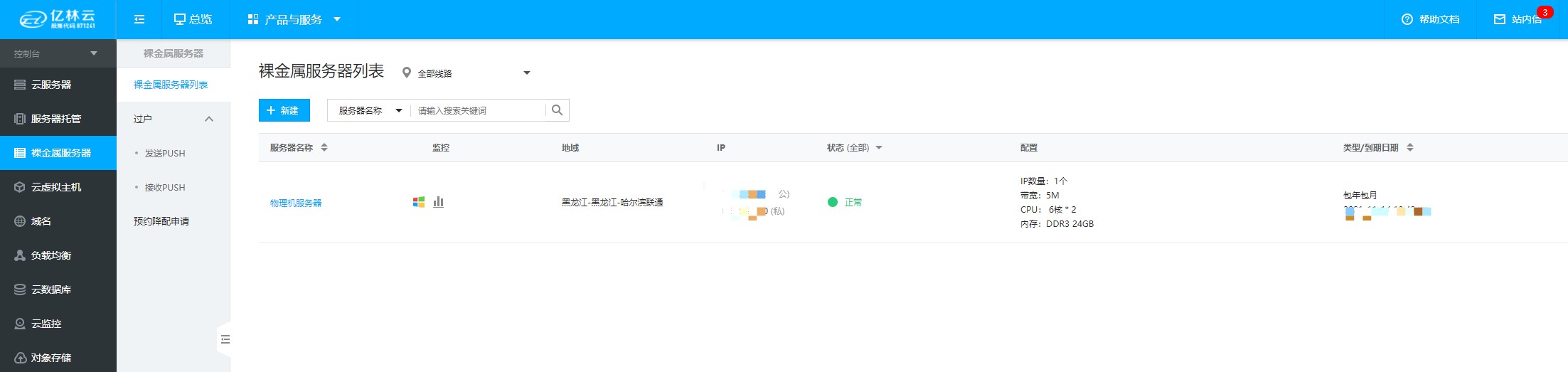The height and width of the screenshot is (372, 1568).
Task: Go to 负载均衡 in sidebar
Action: [x=58, y=255]
